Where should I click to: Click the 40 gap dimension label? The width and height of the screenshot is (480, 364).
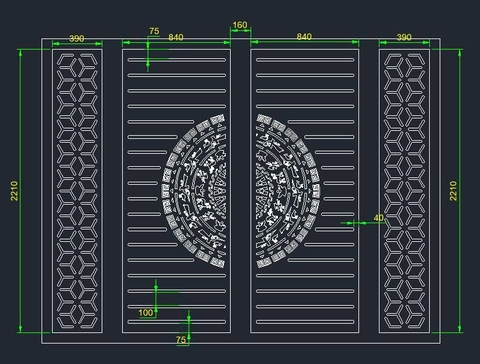(378, 218)
